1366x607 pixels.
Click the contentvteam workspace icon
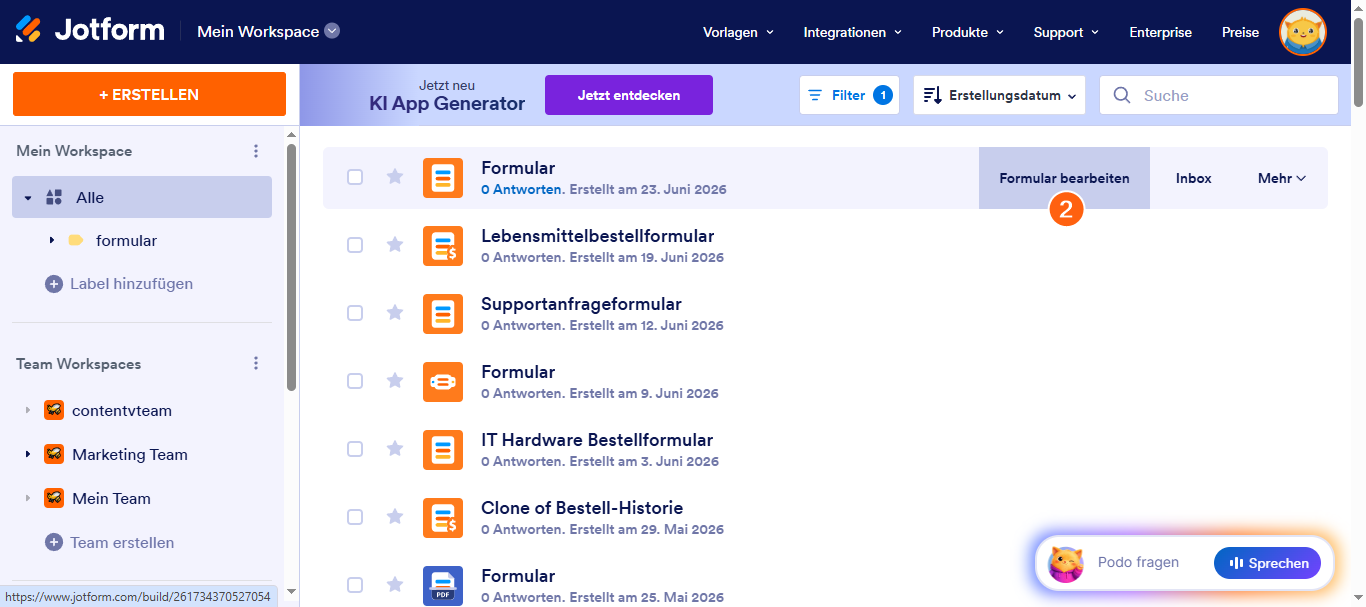[x=54, y=410]
